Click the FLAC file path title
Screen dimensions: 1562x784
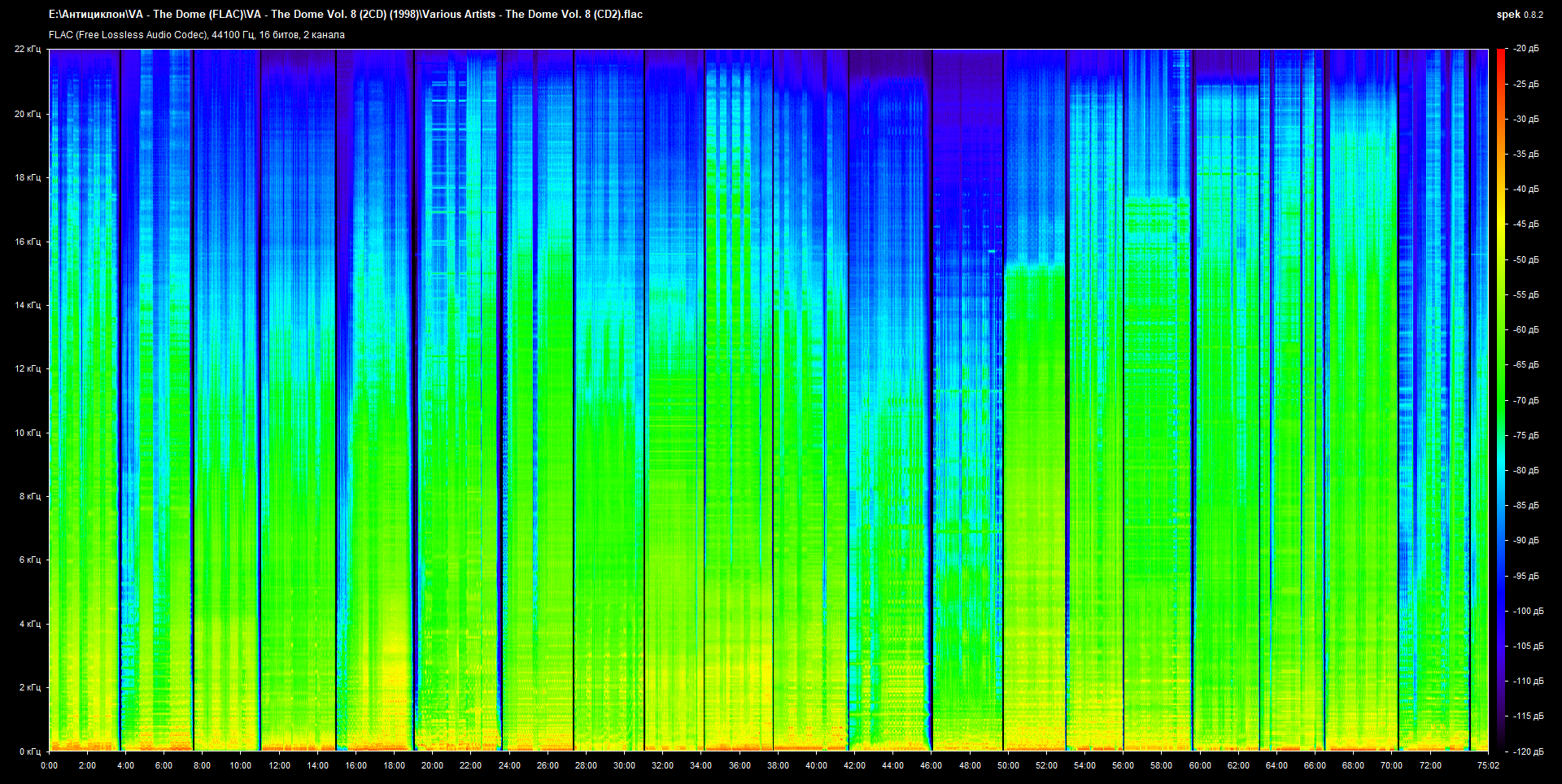pyautogui.click(x=346, y=15)
